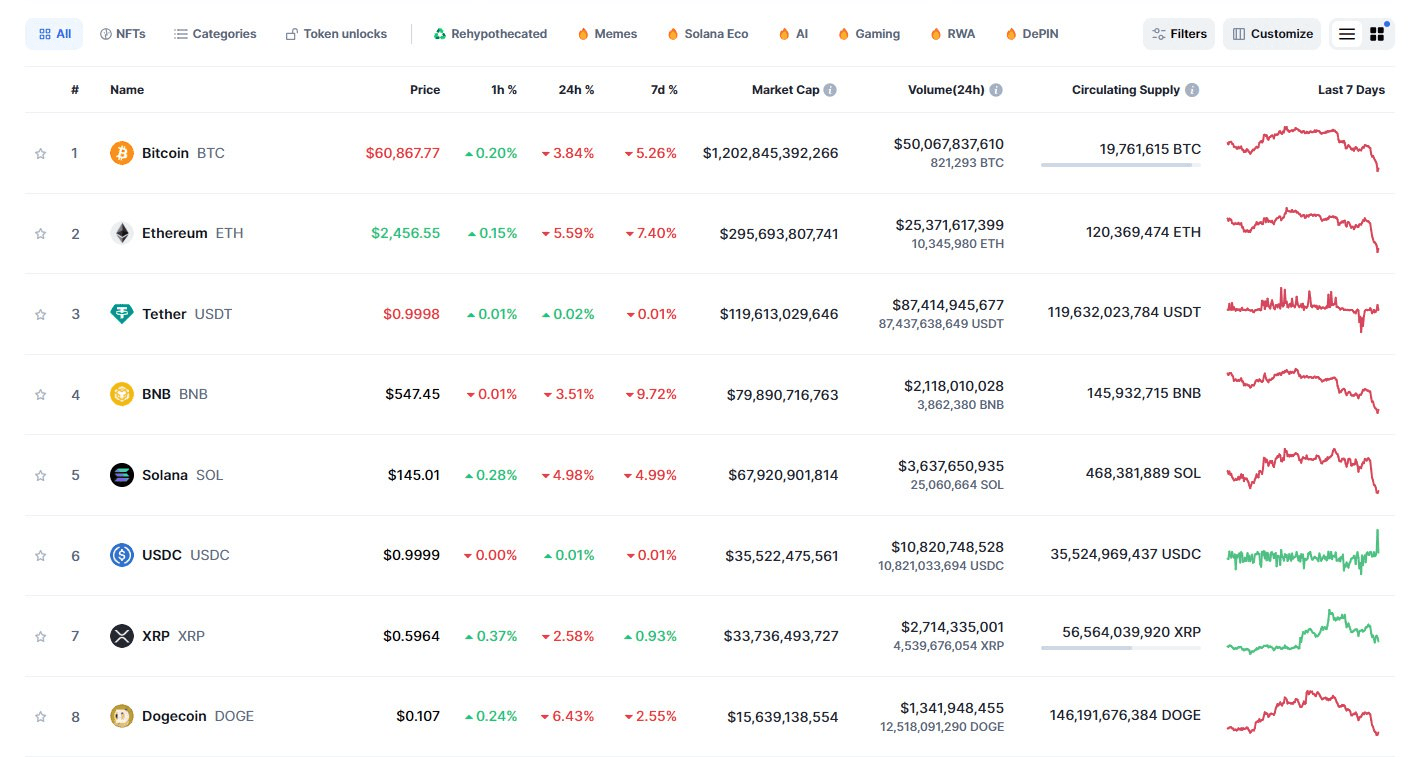Click Solana price $145.01
The height and width of the screenshot is (757, 1420).
point(414,475)
